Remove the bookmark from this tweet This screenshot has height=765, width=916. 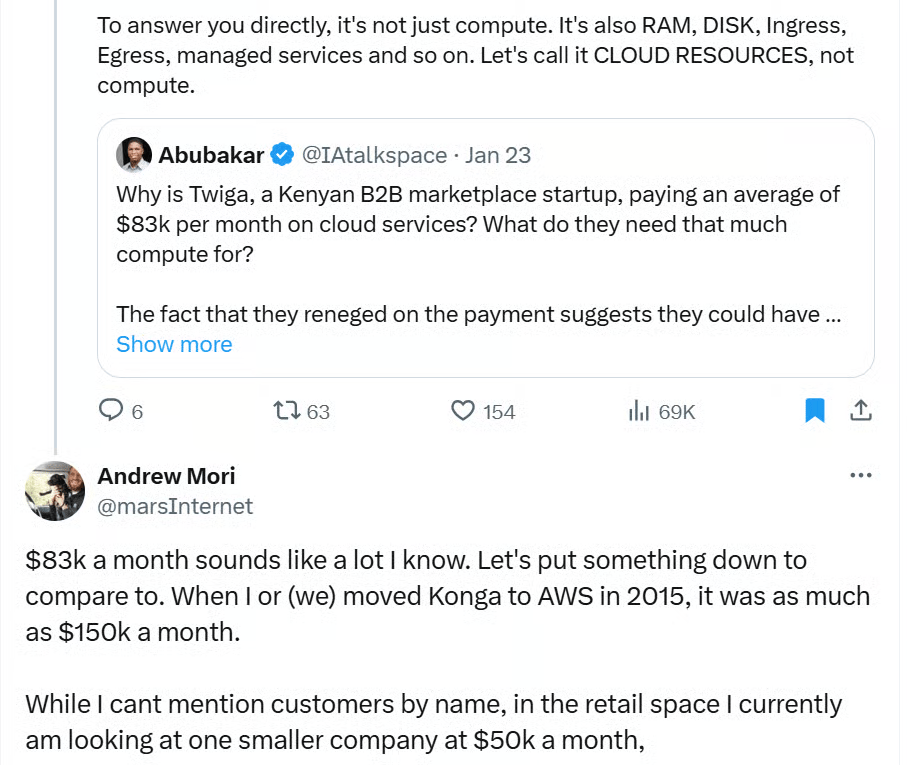point(815,410)
